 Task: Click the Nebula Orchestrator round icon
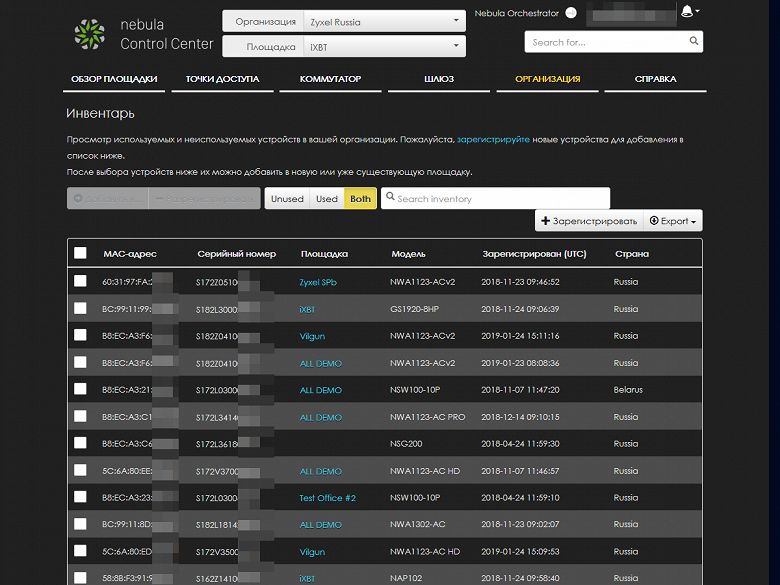pyautogui.click(x=571, y=13)
